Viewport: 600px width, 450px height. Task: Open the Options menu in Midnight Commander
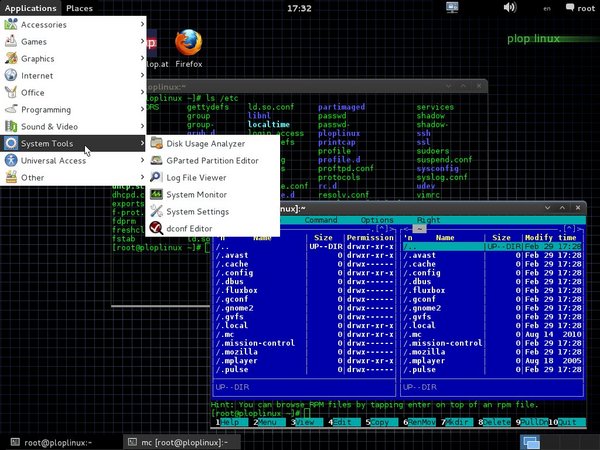(377, 219)
